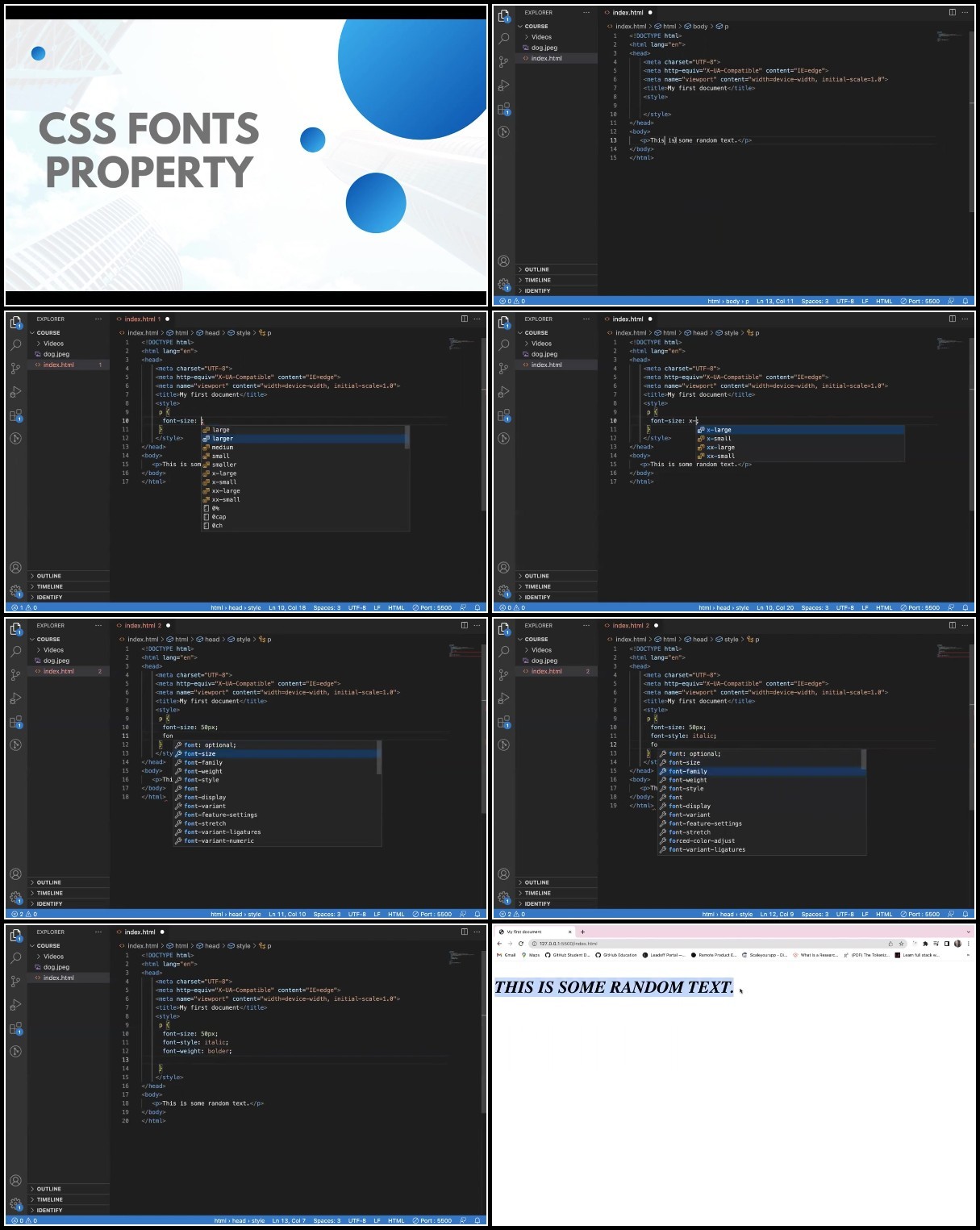Open the Maps bookmark

530,954
